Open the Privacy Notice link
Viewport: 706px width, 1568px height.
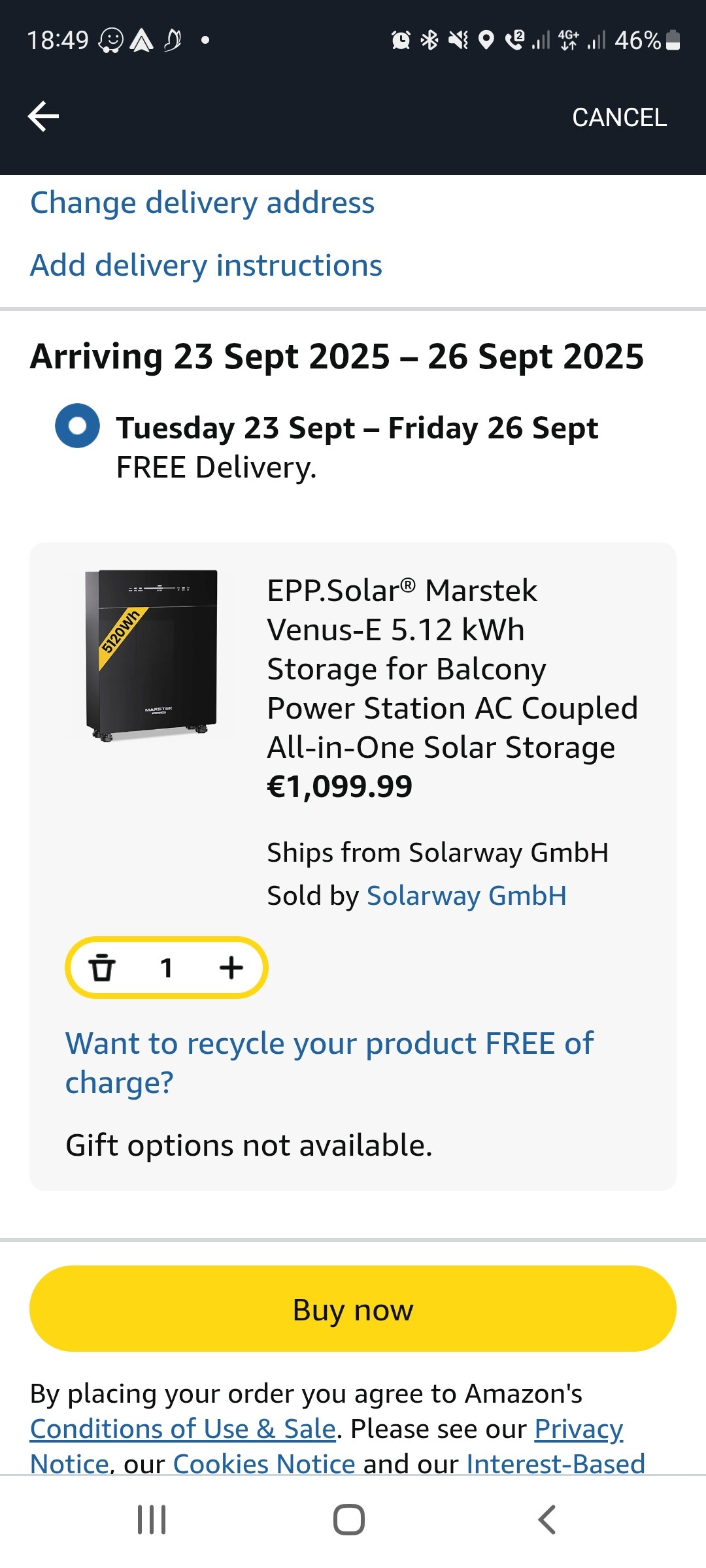(578, 1429)
